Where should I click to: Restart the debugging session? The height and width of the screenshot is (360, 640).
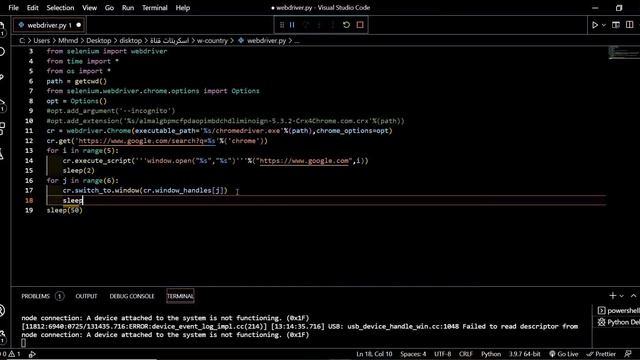click(346, 25)
